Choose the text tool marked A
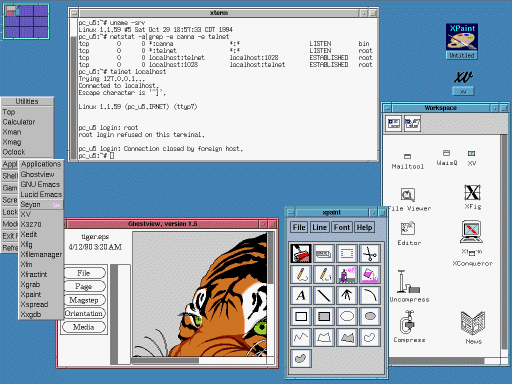Image resolution: width=512 pixels, height=384 pixels. [301, 295]
